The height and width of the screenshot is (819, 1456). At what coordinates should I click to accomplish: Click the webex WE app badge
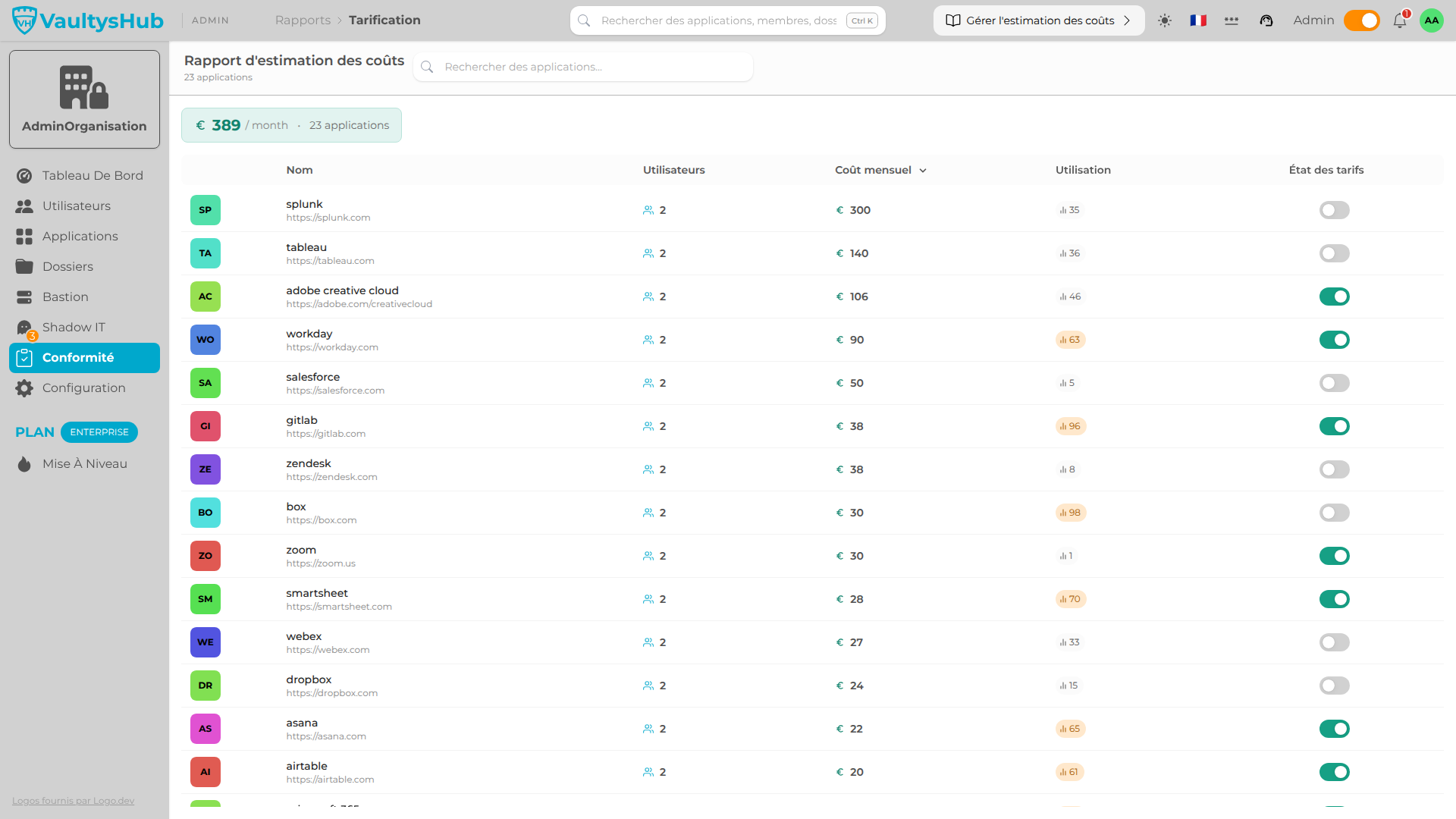coord(206,642)
